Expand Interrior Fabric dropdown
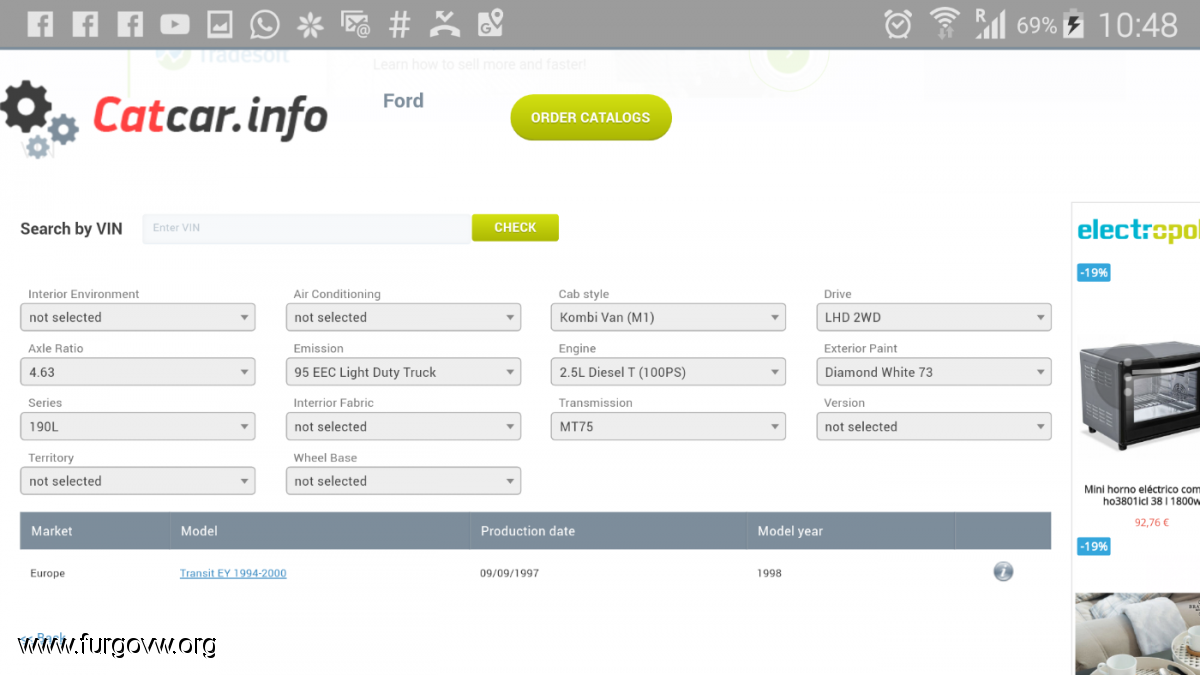 pyautogui.click(x=403, y=426)
